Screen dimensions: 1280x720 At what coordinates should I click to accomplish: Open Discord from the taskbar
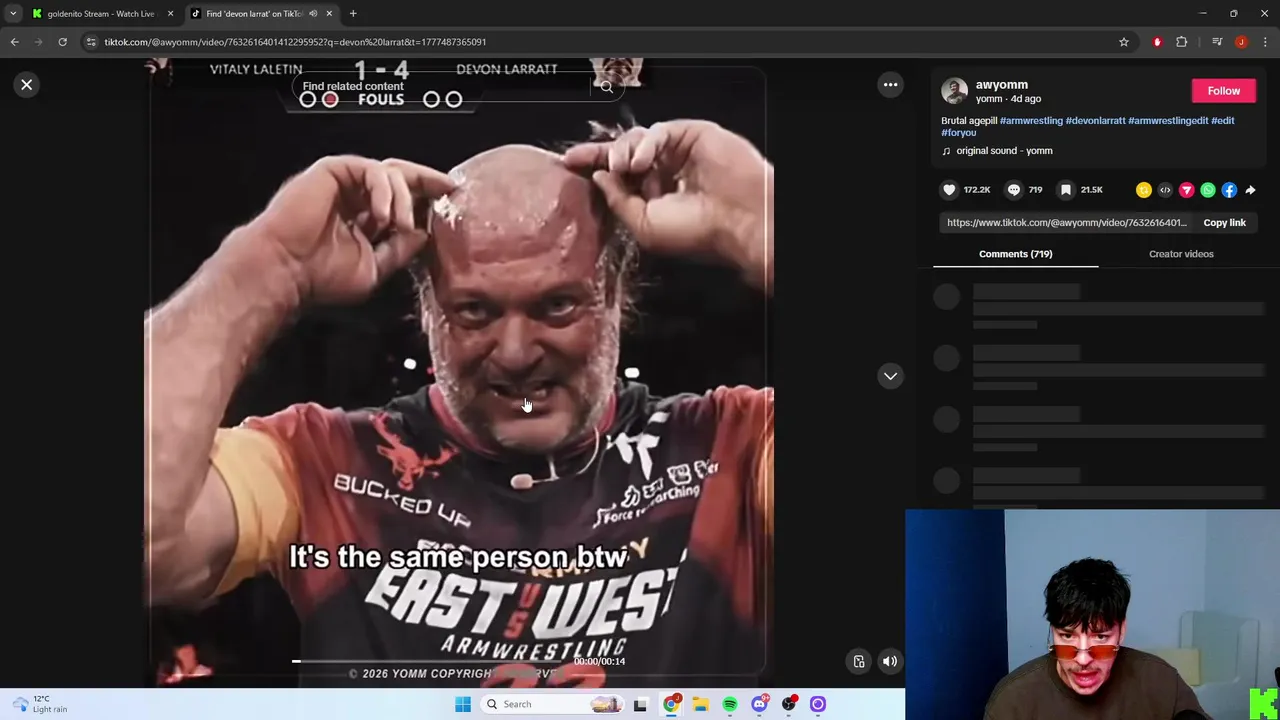[759, 704]
